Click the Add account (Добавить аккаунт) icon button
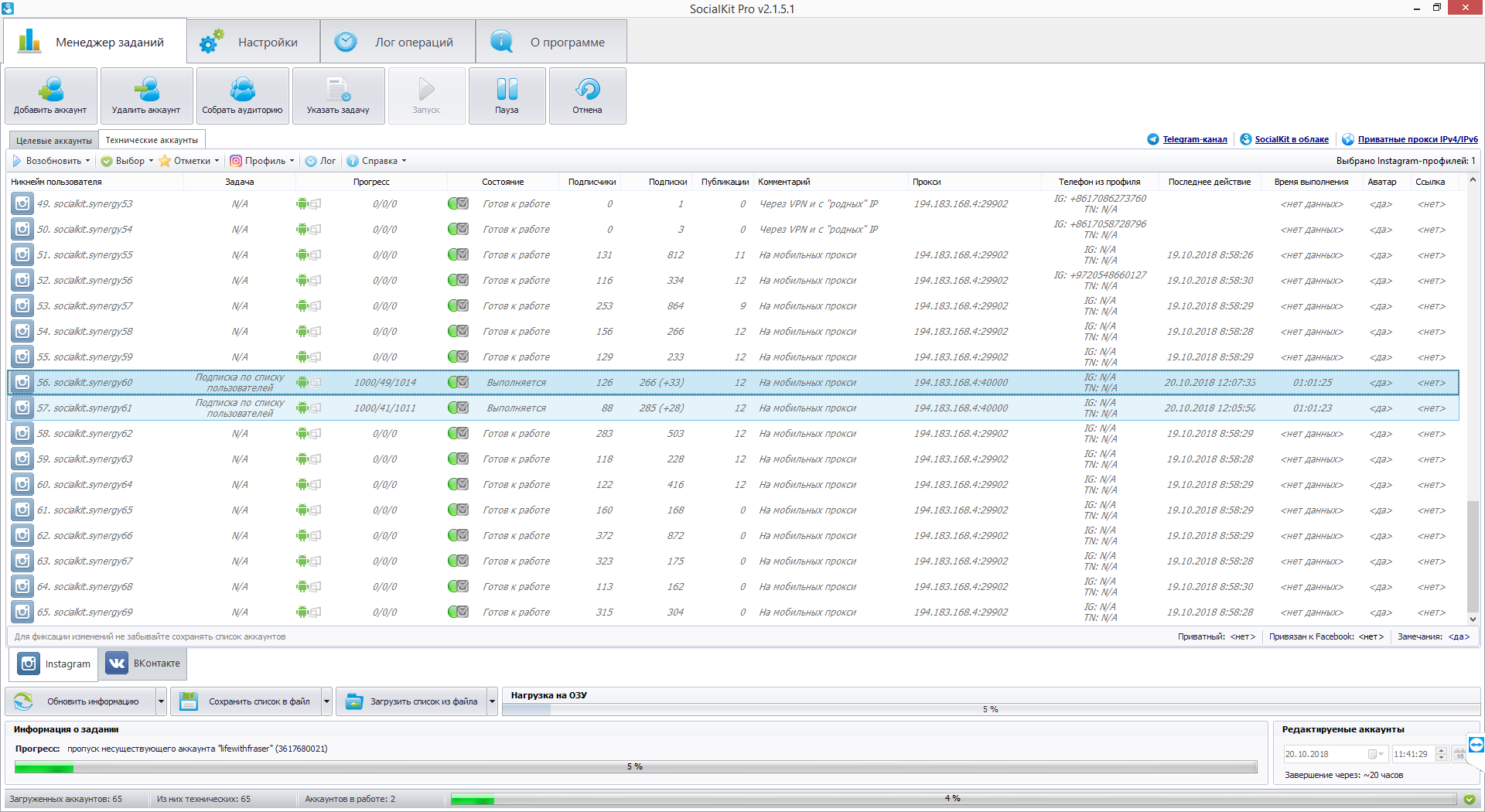Screen dimensions: 1485x812 51,96
